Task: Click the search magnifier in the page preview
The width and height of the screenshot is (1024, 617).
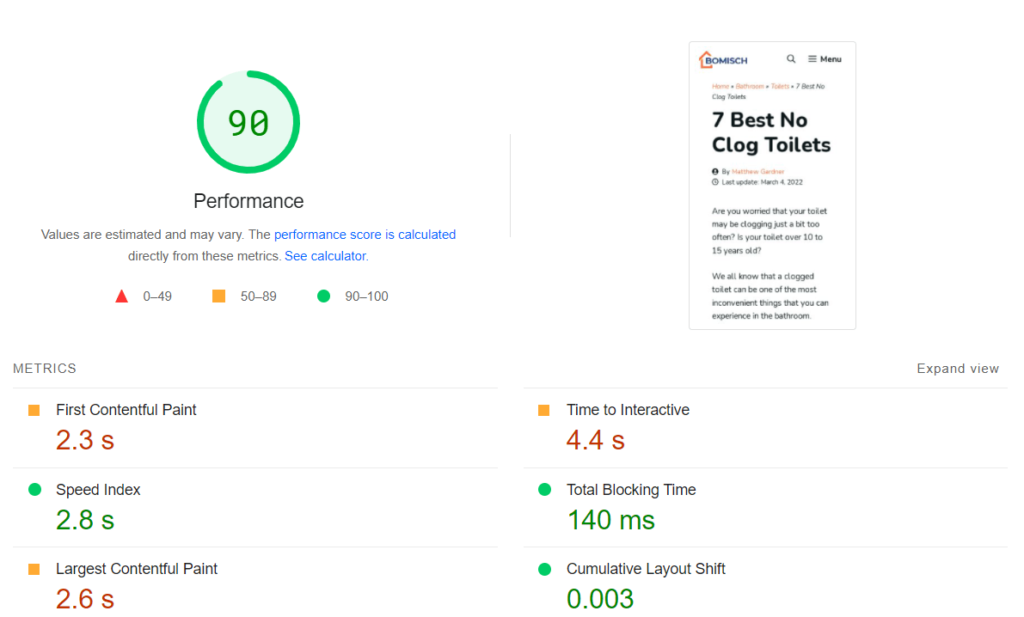Action: click(x=791, y=59)
